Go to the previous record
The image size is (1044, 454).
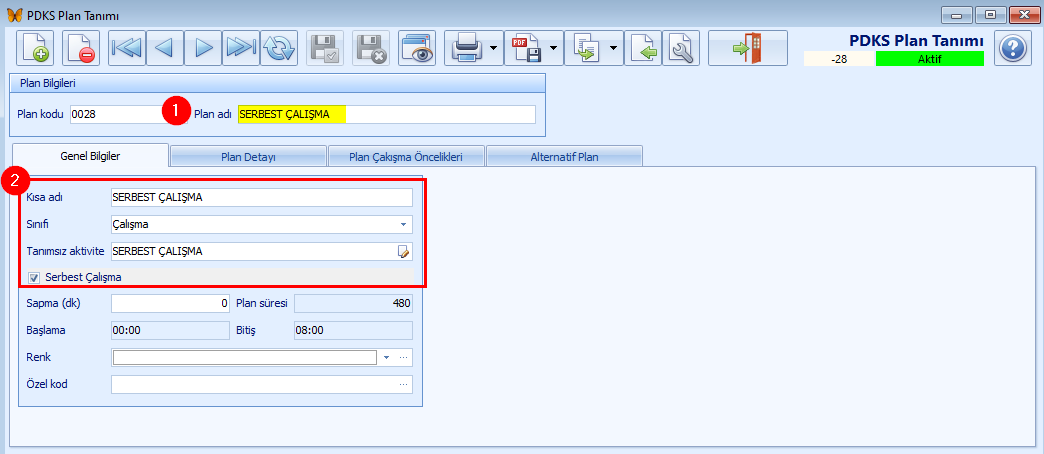pos(165,48)
